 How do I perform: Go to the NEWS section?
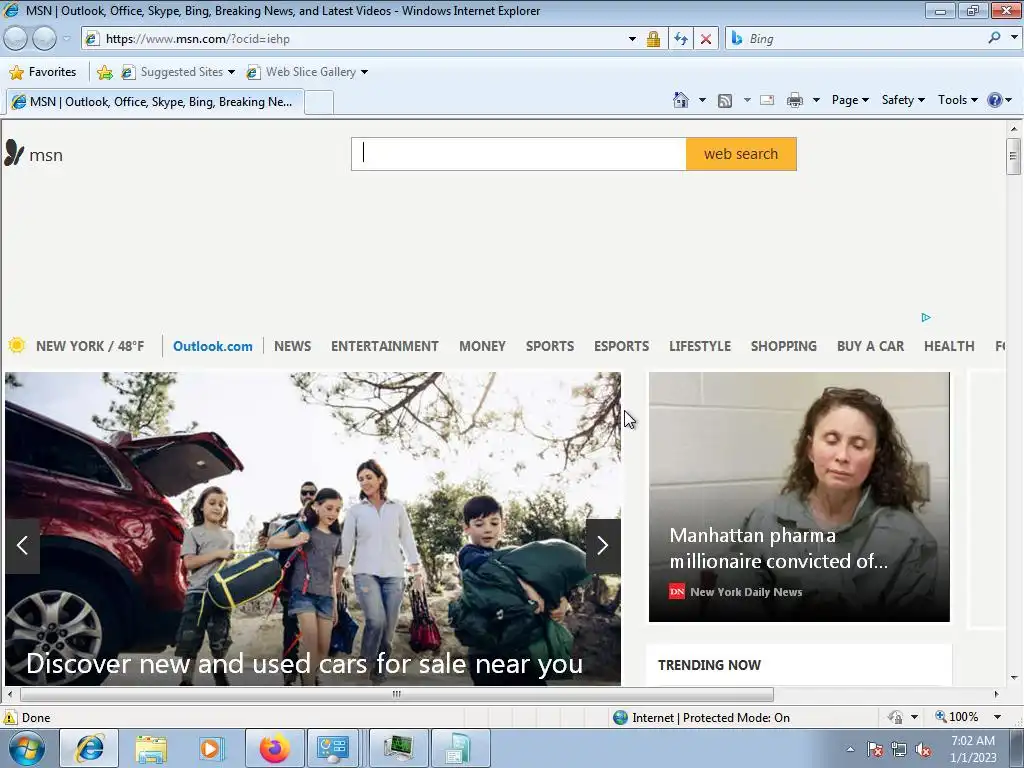(x=292, y=346)
